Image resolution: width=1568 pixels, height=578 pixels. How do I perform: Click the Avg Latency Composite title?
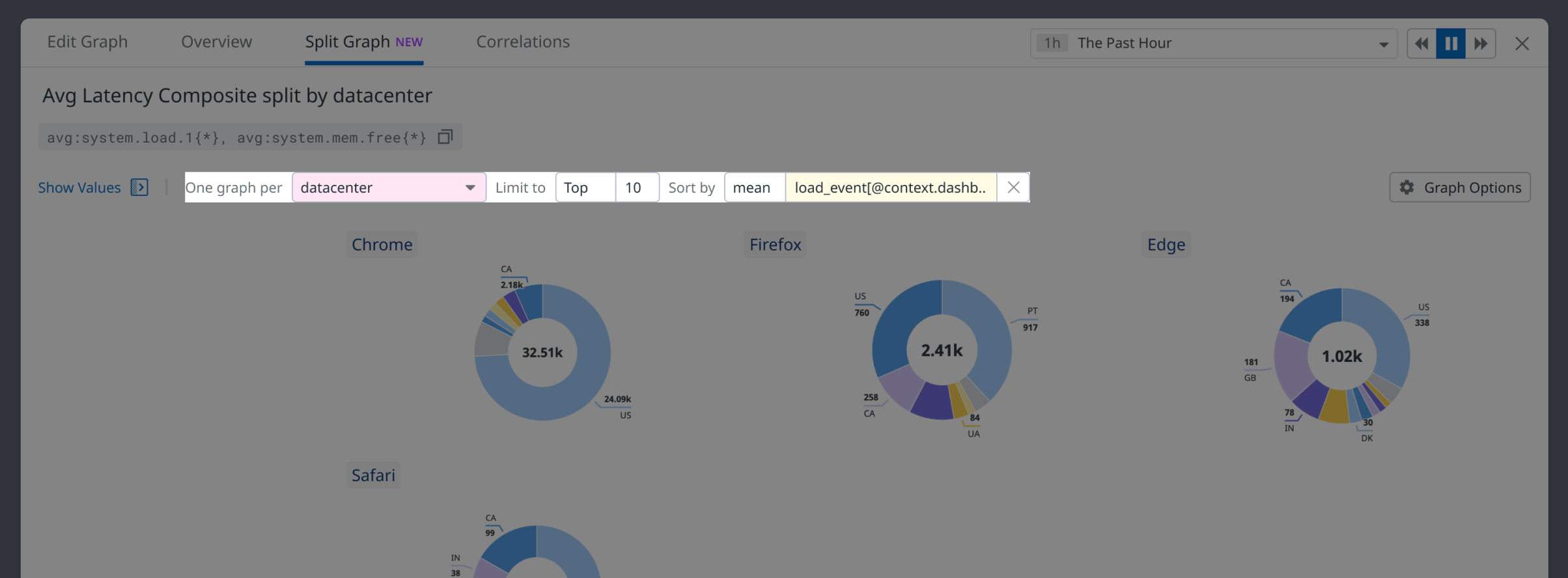coord(237,96)
